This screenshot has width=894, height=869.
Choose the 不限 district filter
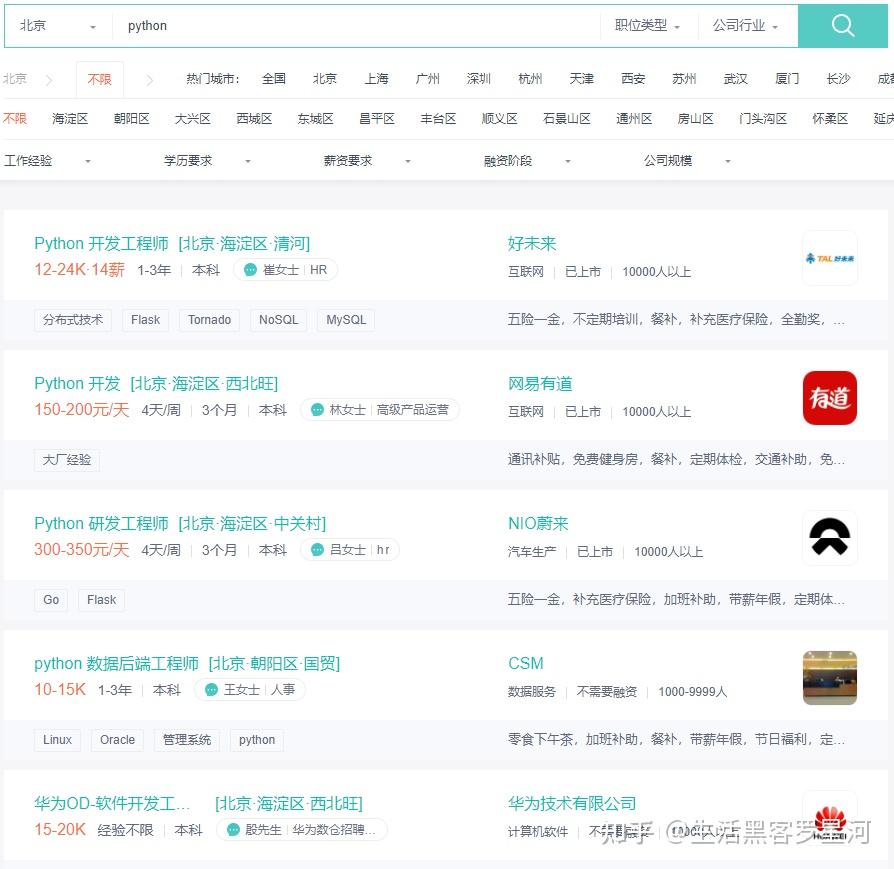15,119
